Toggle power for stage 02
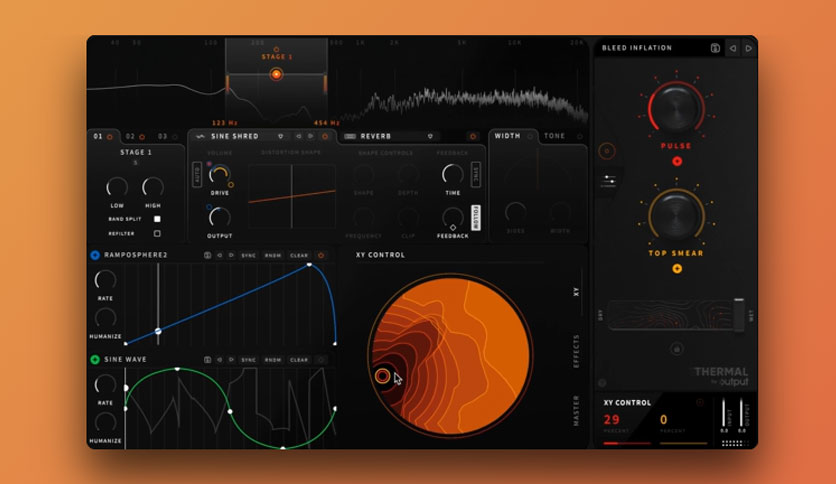 142,137
